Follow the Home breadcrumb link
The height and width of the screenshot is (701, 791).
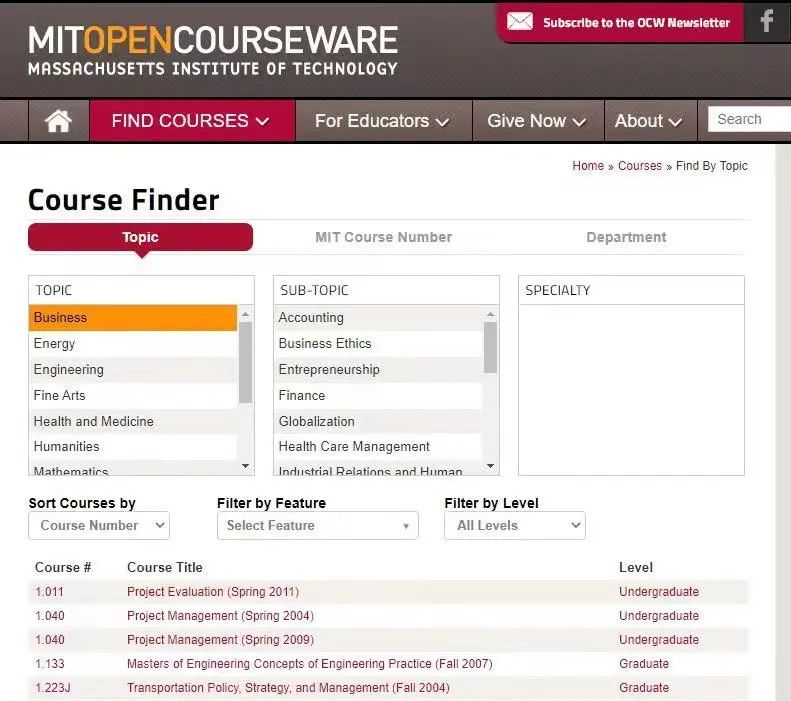(588, 166)
